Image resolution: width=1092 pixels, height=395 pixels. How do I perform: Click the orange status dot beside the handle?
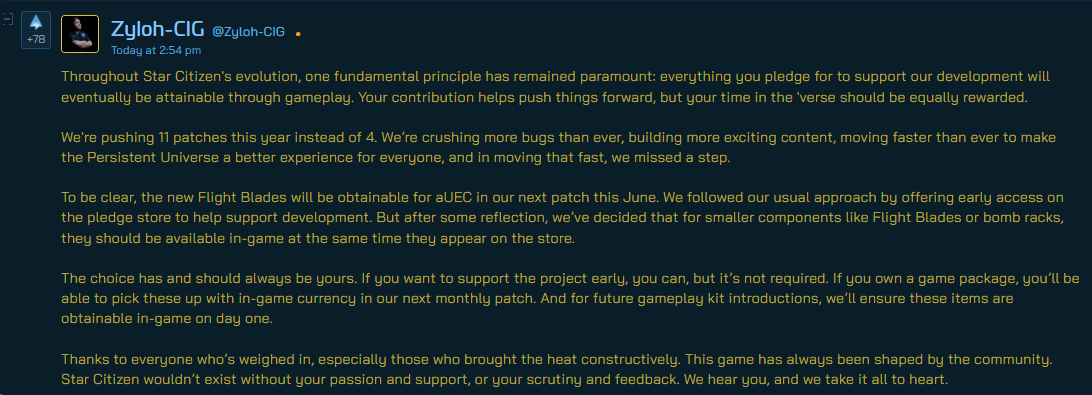click(298, 33)
